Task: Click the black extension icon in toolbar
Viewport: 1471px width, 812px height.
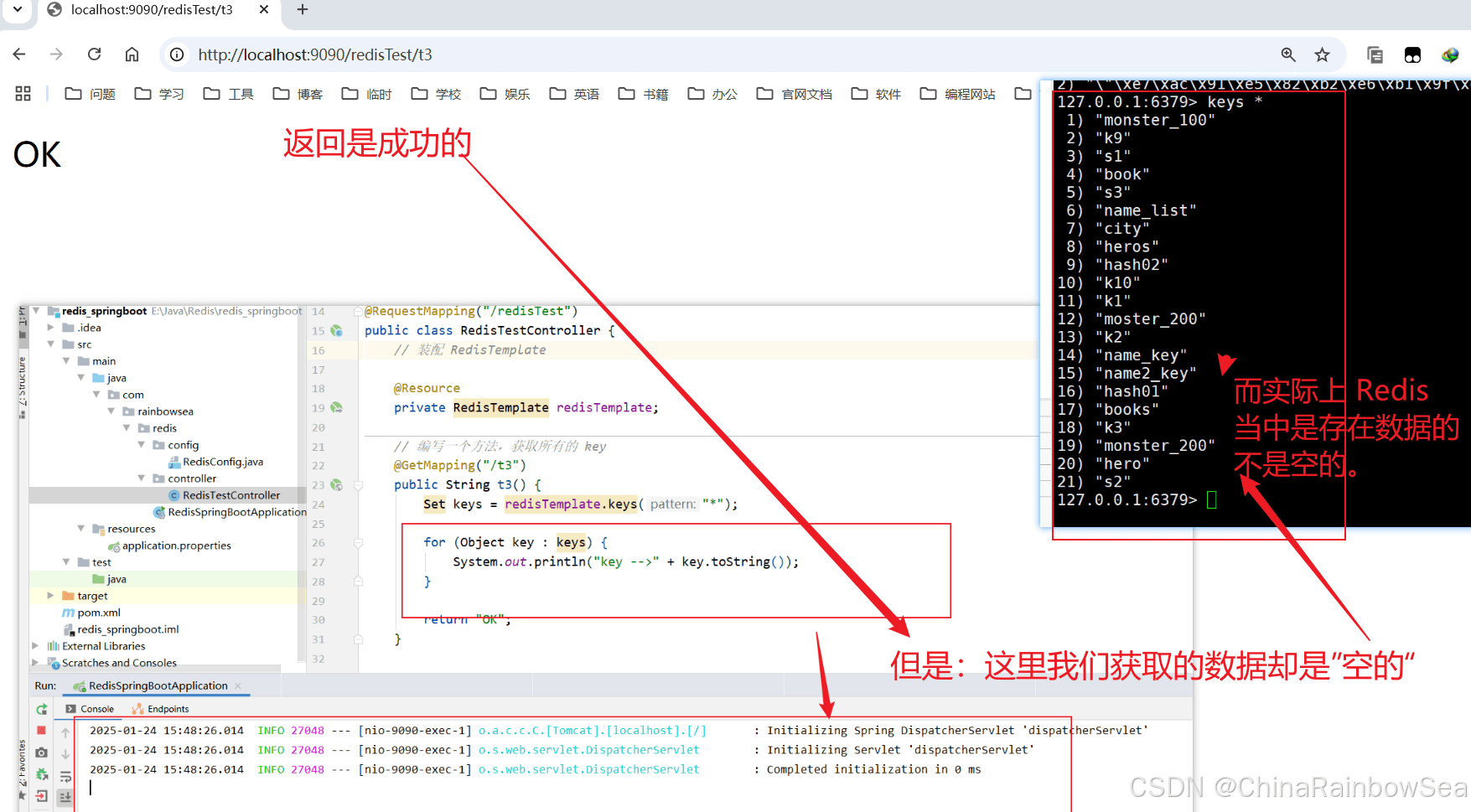Action: click(x=1412, y=54)
